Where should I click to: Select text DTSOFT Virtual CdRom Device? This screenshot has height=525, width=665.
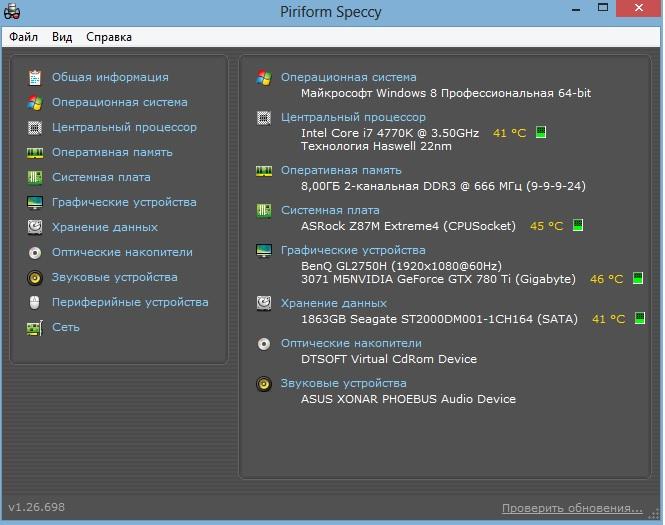(x=389, y=359)
